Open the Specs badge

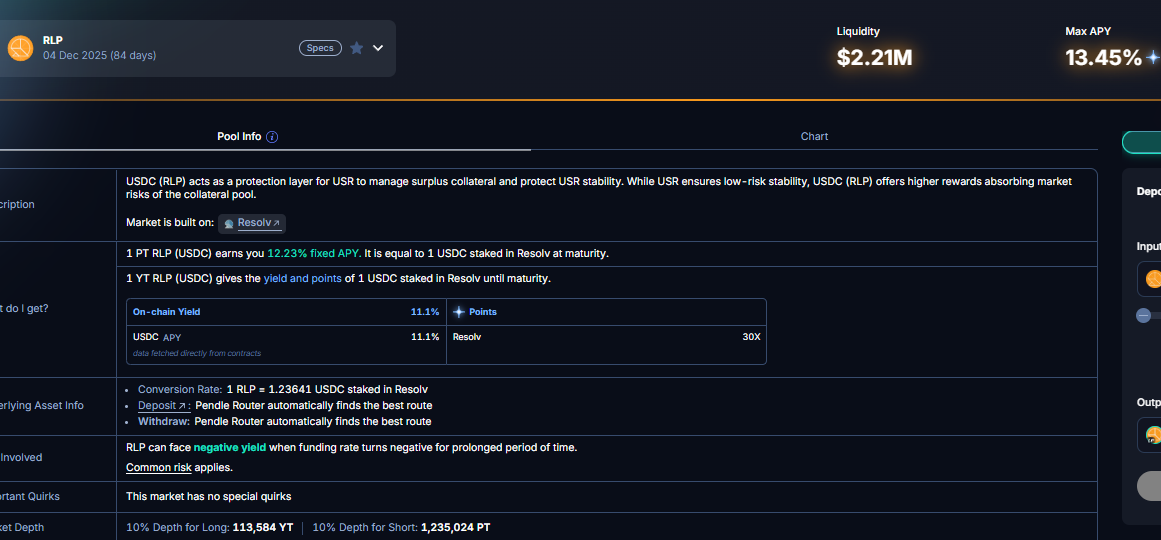[320, 48]
